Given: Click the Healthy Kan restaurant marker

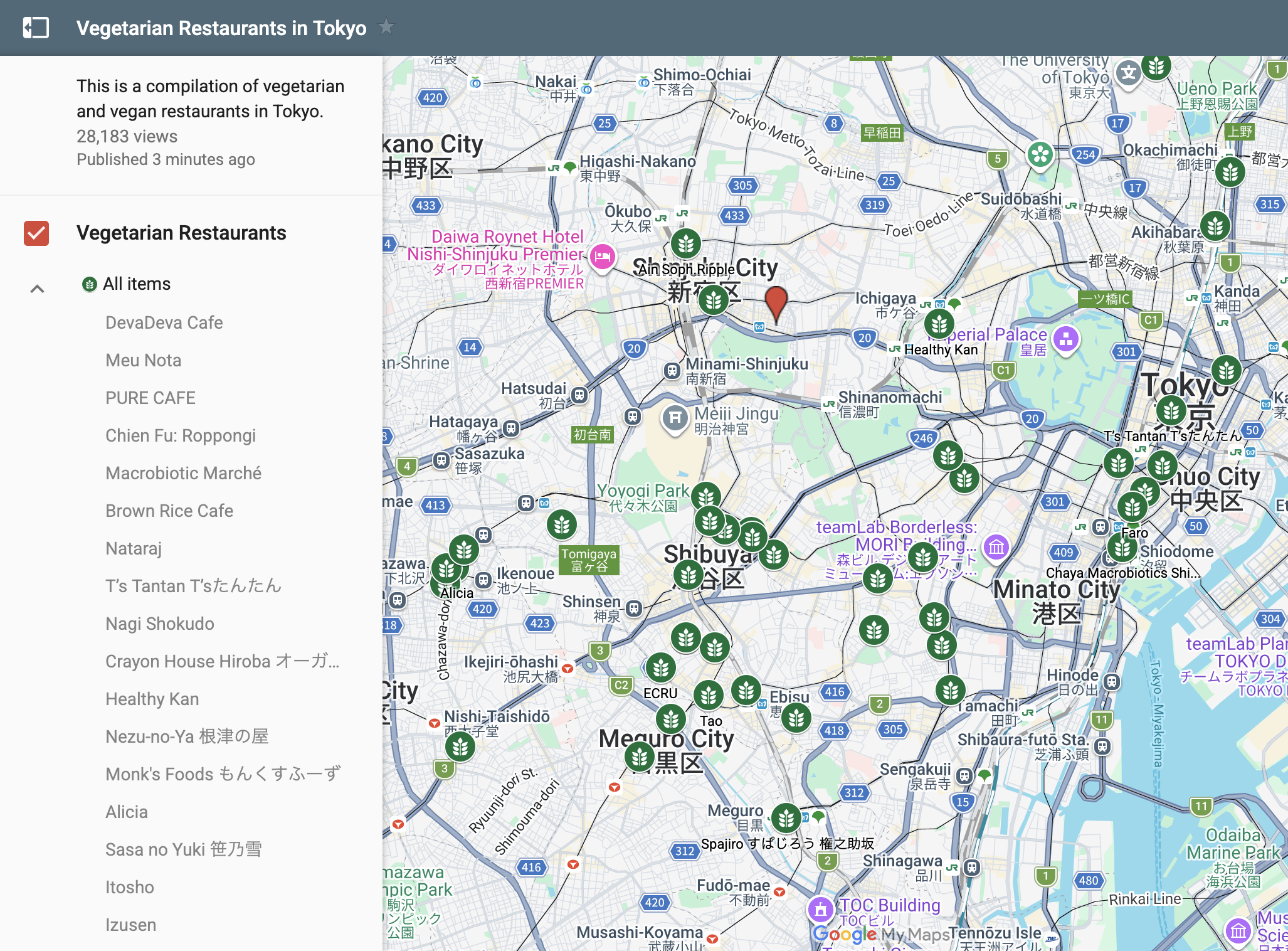Looking at the screenshot, I should pyautogui.click(x=939, y=324).
